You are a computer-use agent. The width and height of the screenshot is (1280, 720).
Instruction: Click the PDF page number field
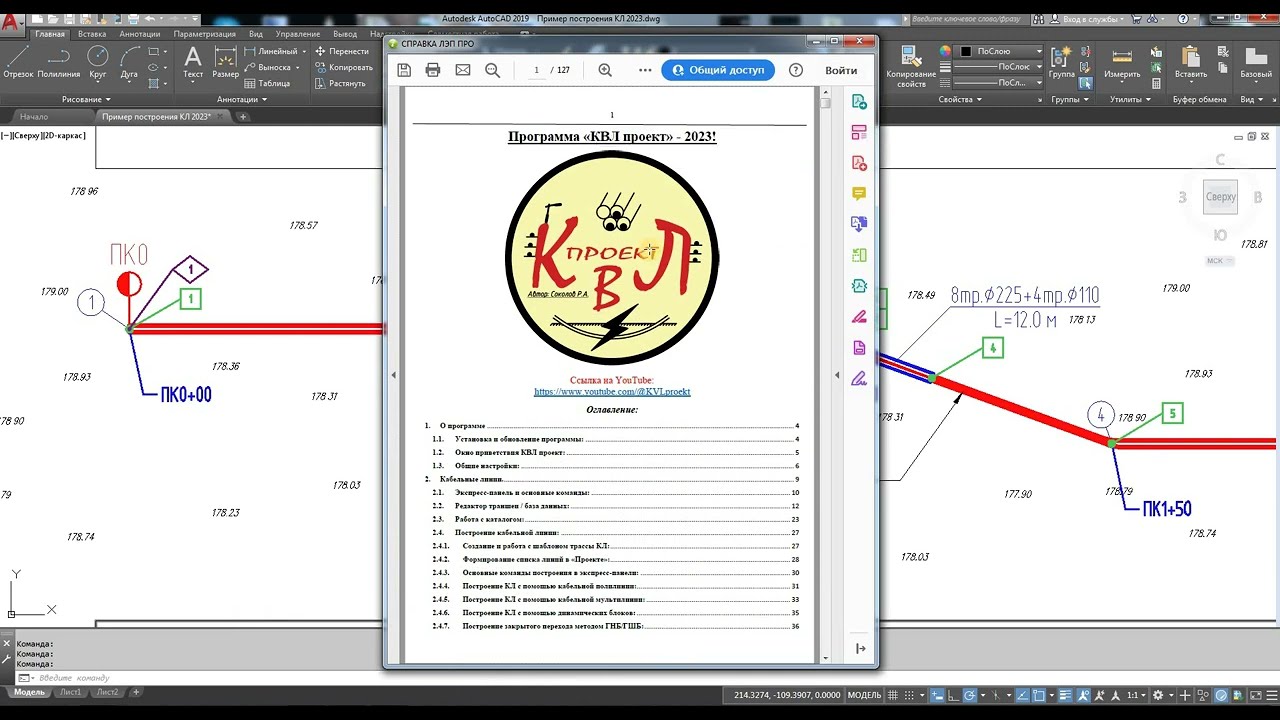pyautogui.click(x=537, y=70)
